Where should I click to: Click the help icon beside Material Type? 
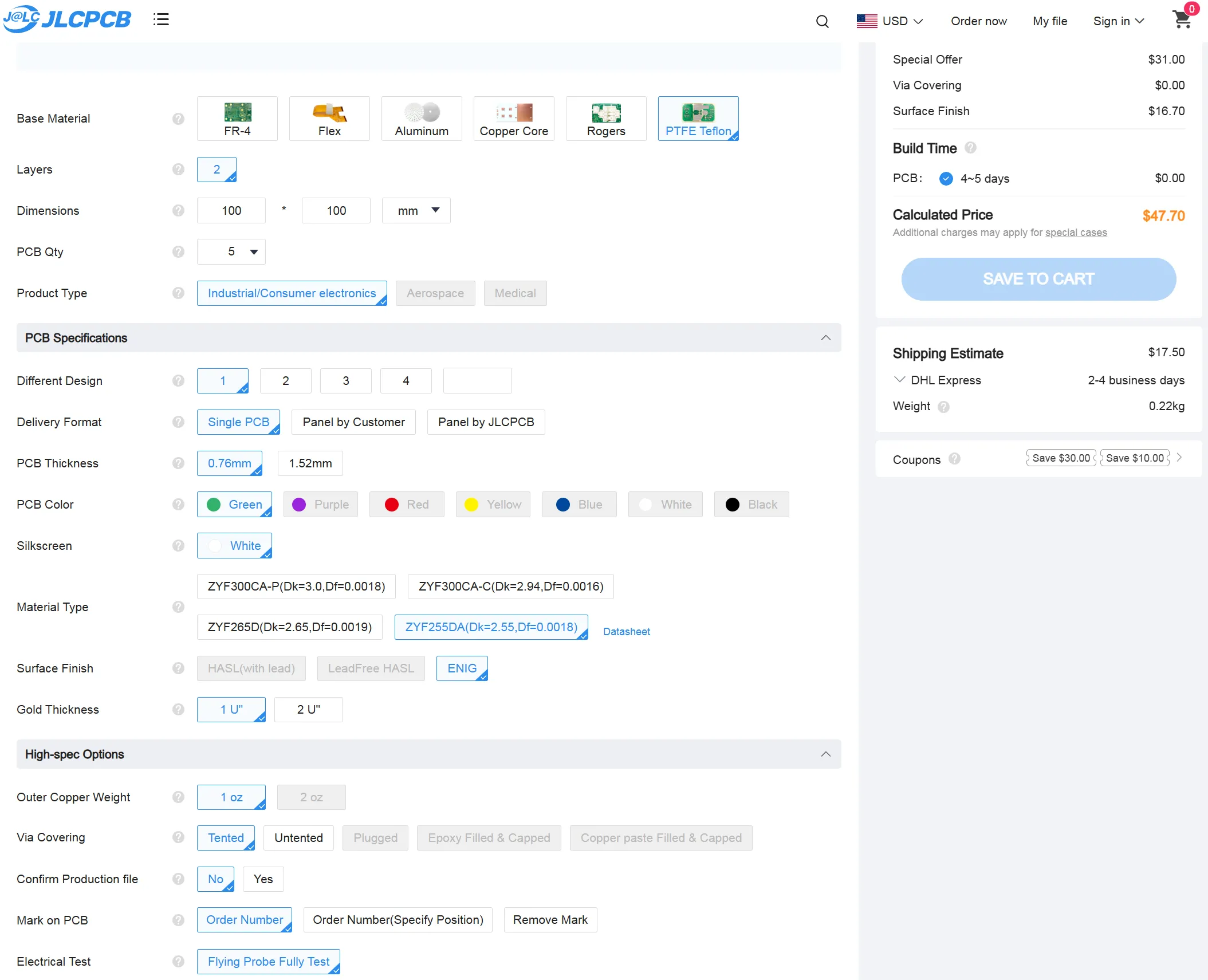click(x=179, y=607)
